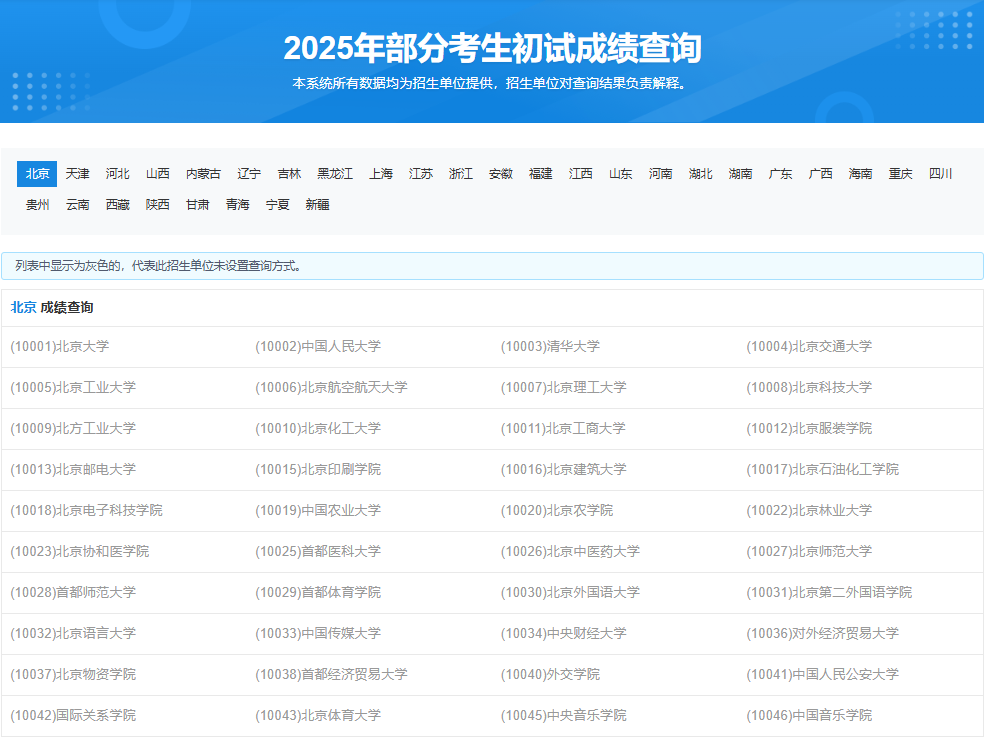Open (10030)北京外国语大学 entry
Image resolution: width=984 pixels, height=737 pixels.
[570, 592]
